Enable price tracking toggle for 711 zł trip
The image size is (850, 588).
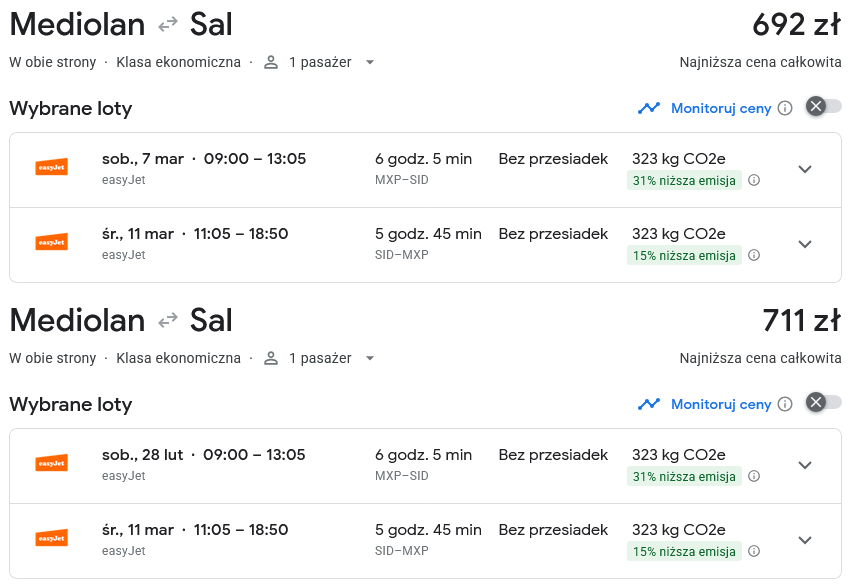click(x=823, y=402)
